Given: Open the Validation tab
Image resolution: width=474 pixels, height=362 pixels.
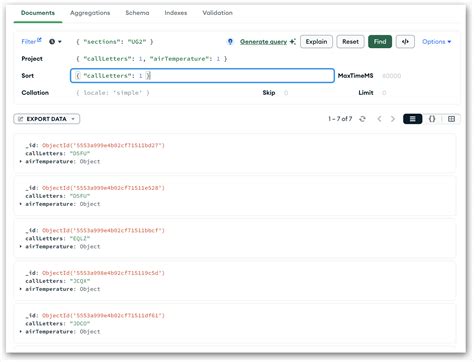Looking at the screenshot, I should coord(217,13).
